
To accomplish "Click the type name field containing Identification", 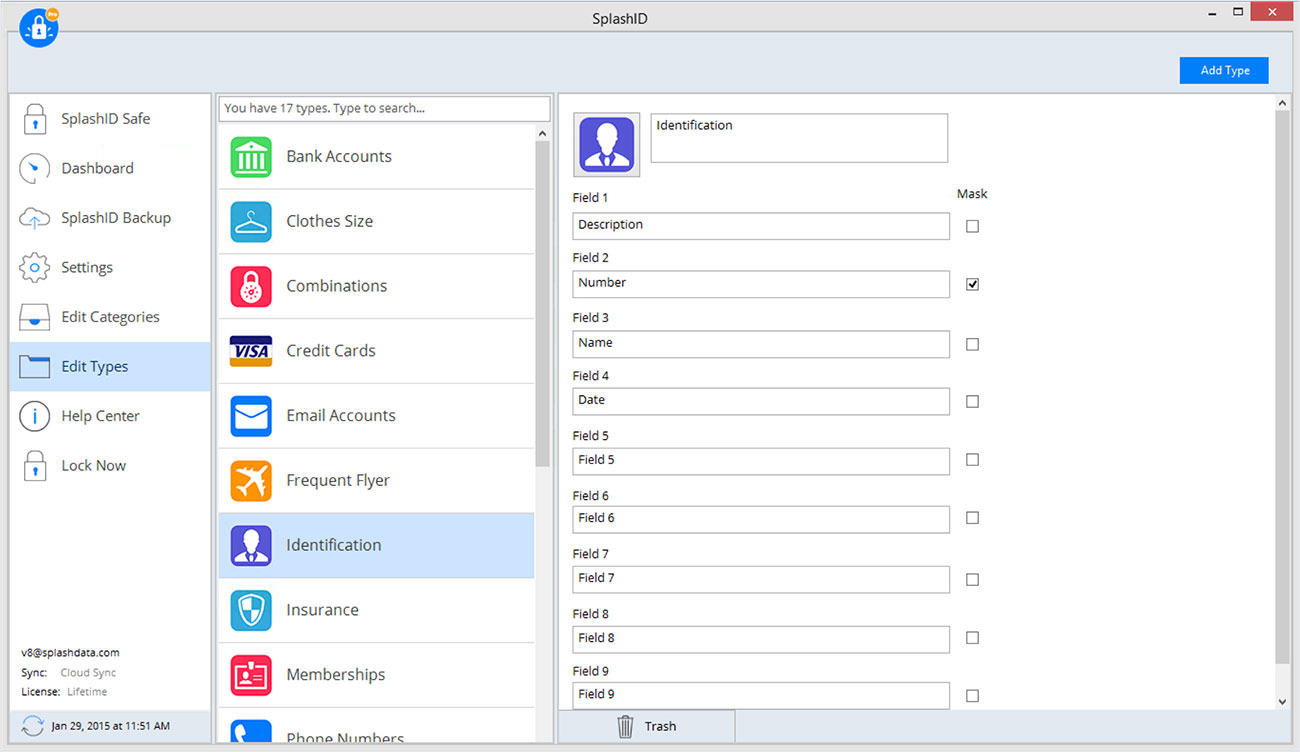I will coord(799,138).
